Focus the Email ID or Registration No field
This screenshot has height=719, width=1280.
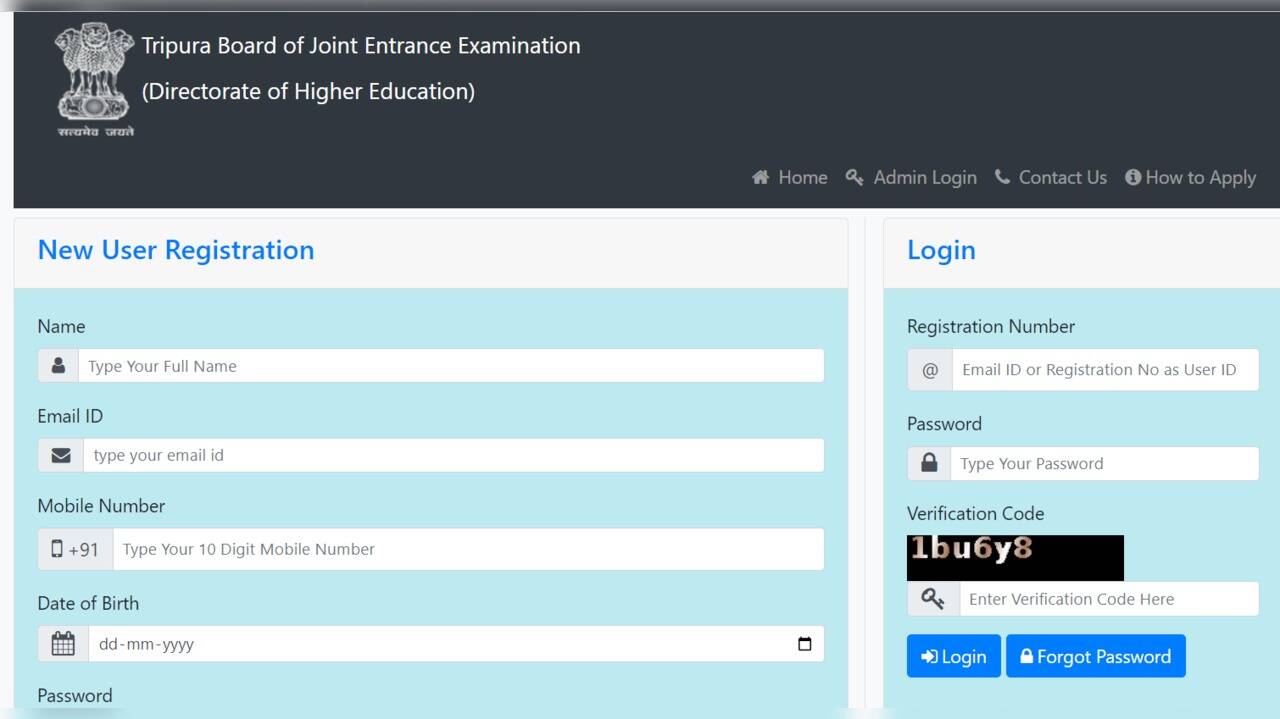[1105, 370]
